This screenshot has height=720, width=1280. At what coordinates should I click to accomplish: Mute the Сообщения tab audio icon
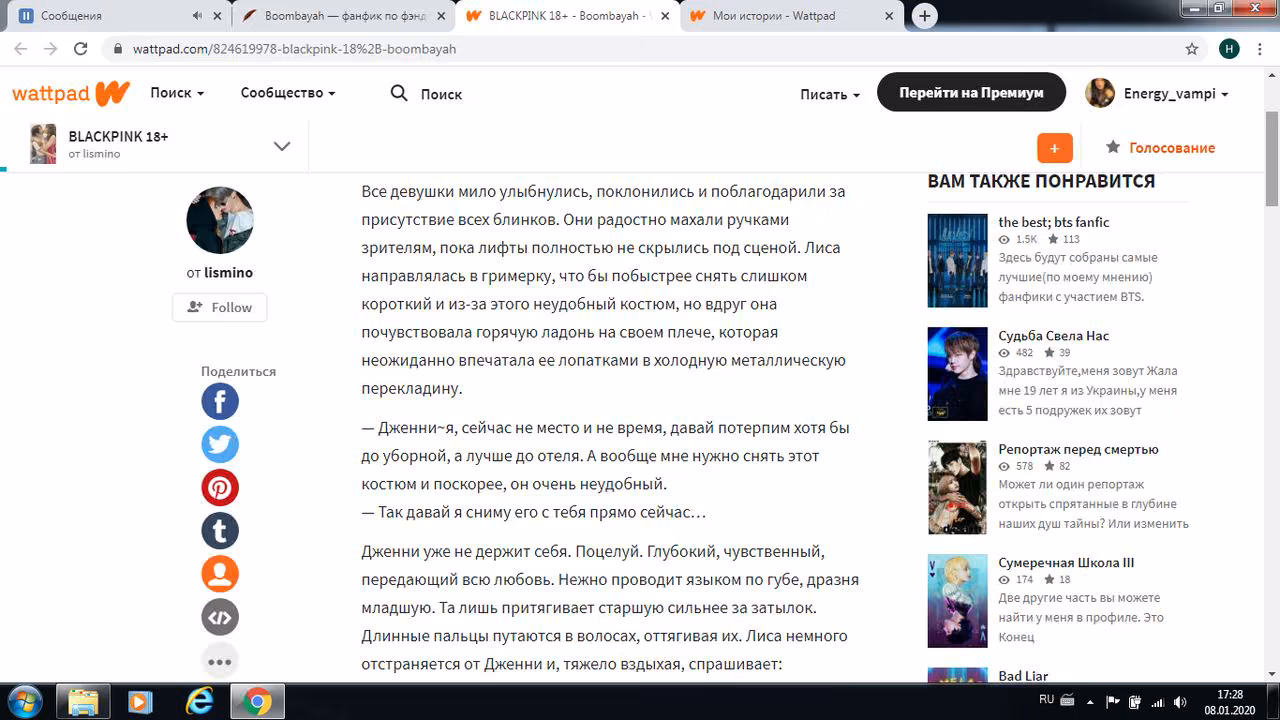coord(197,16)
